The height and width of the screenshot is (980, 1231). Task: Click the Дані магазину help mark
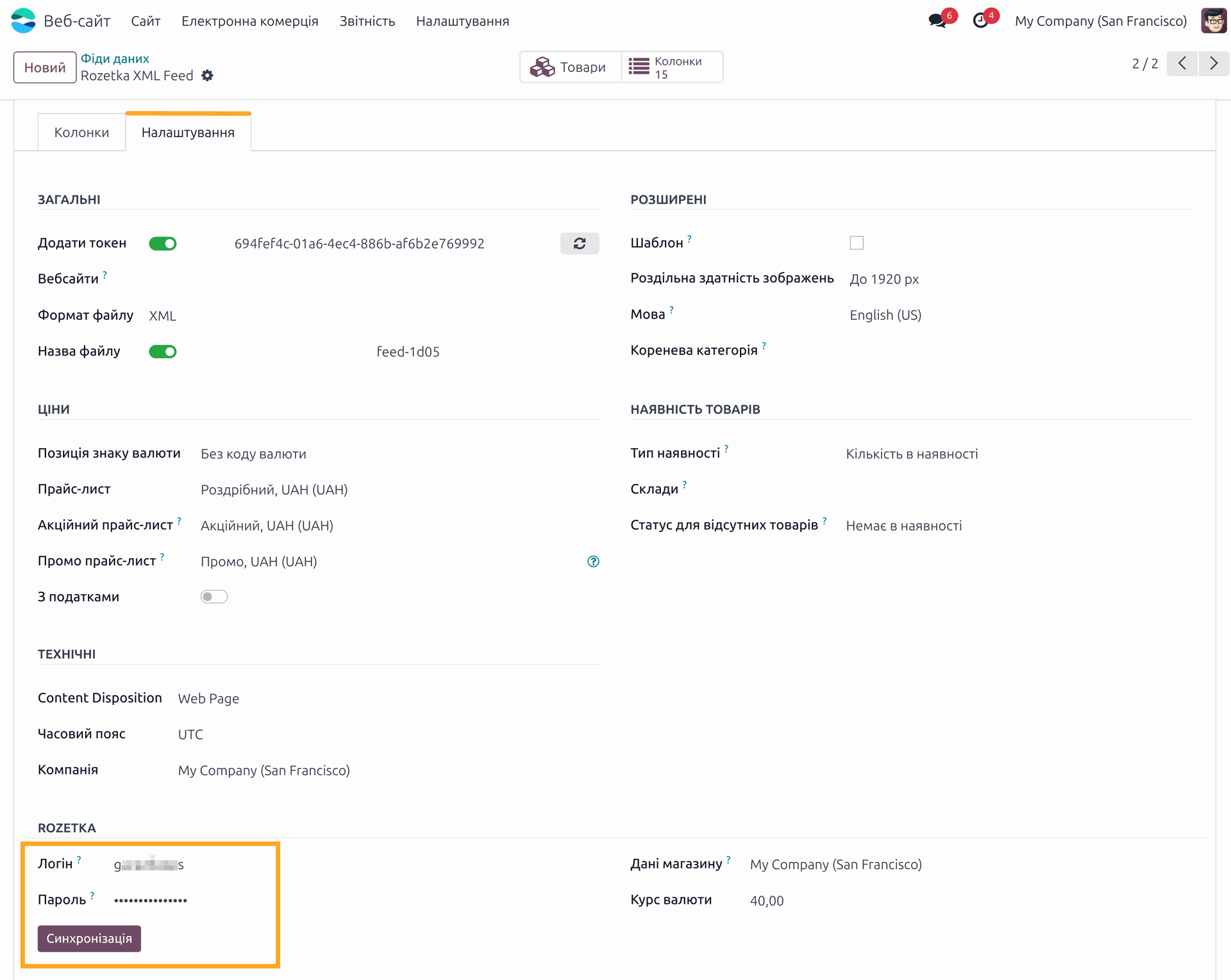click(728, 860)
